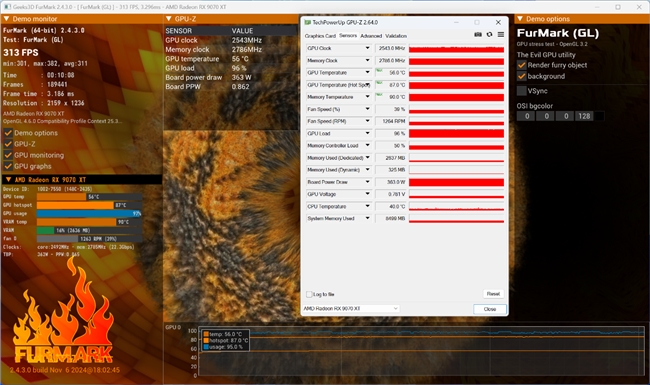Switch to the Graphics Card tab
This screenshot has width=650, height=385.
320,36
